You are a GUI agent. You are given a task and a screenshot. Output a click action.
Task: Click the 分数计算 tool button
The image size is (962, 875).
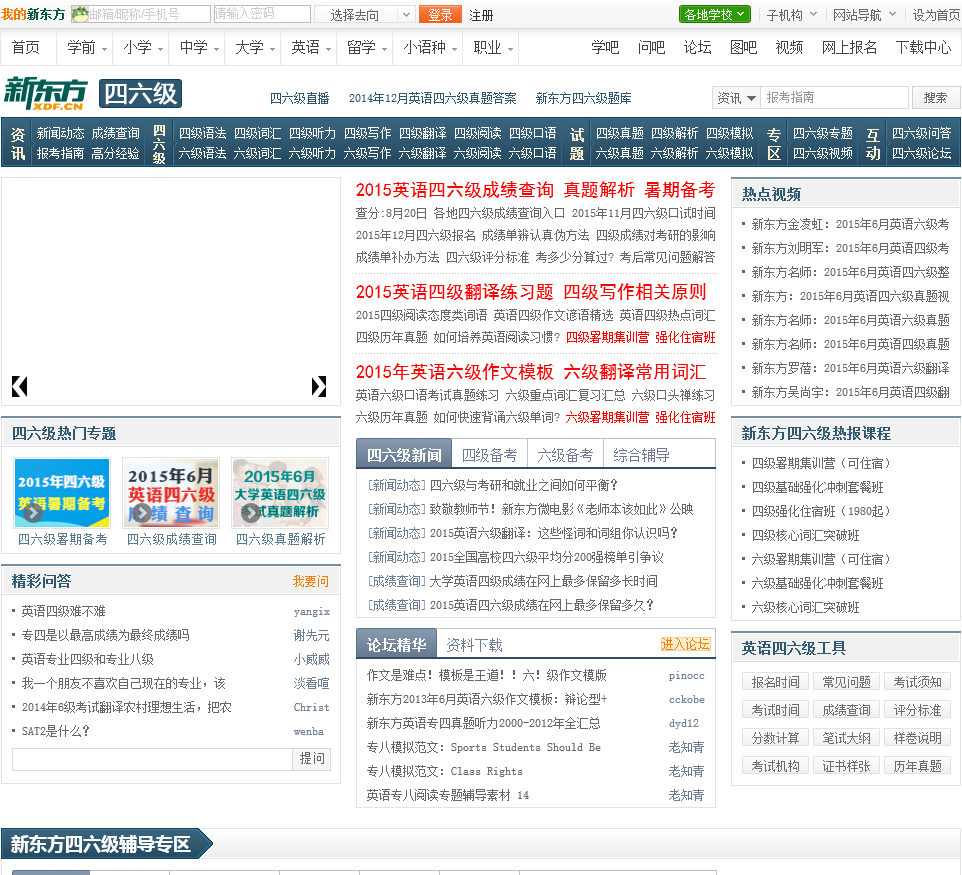775,738
